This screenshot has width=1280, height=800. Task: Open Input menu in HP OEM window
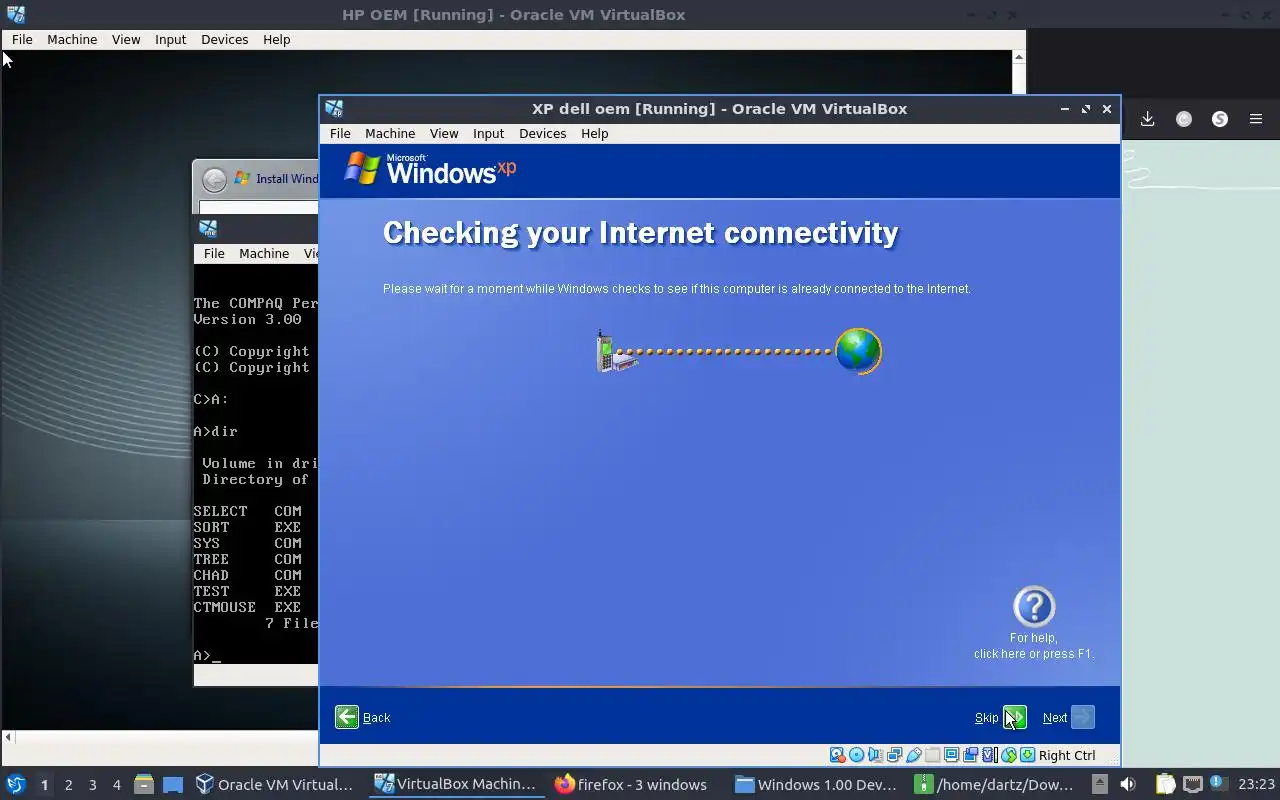click(x=170, y=39)
